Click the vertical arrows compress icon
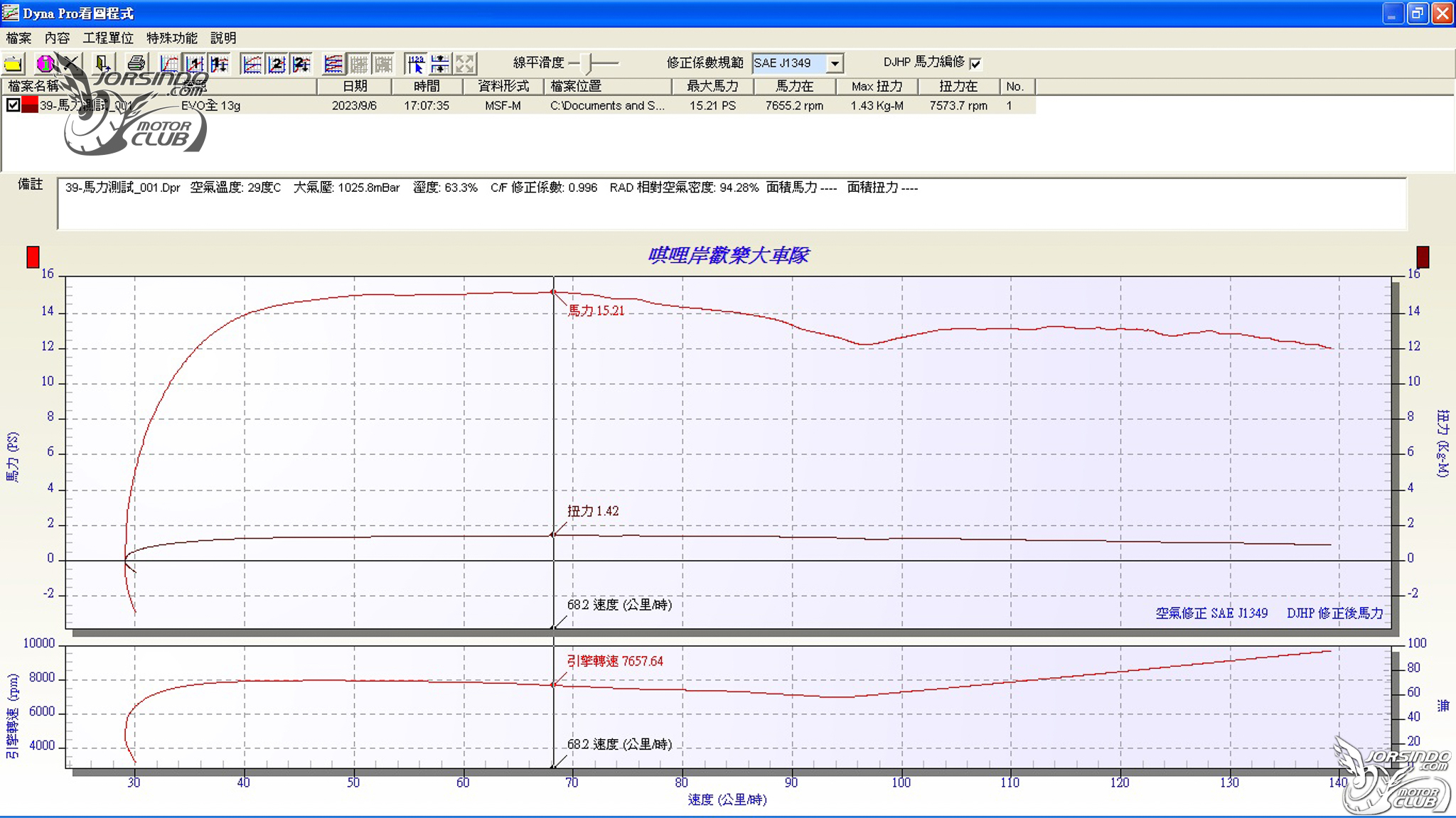1456x818 pixels. (441, 64)
